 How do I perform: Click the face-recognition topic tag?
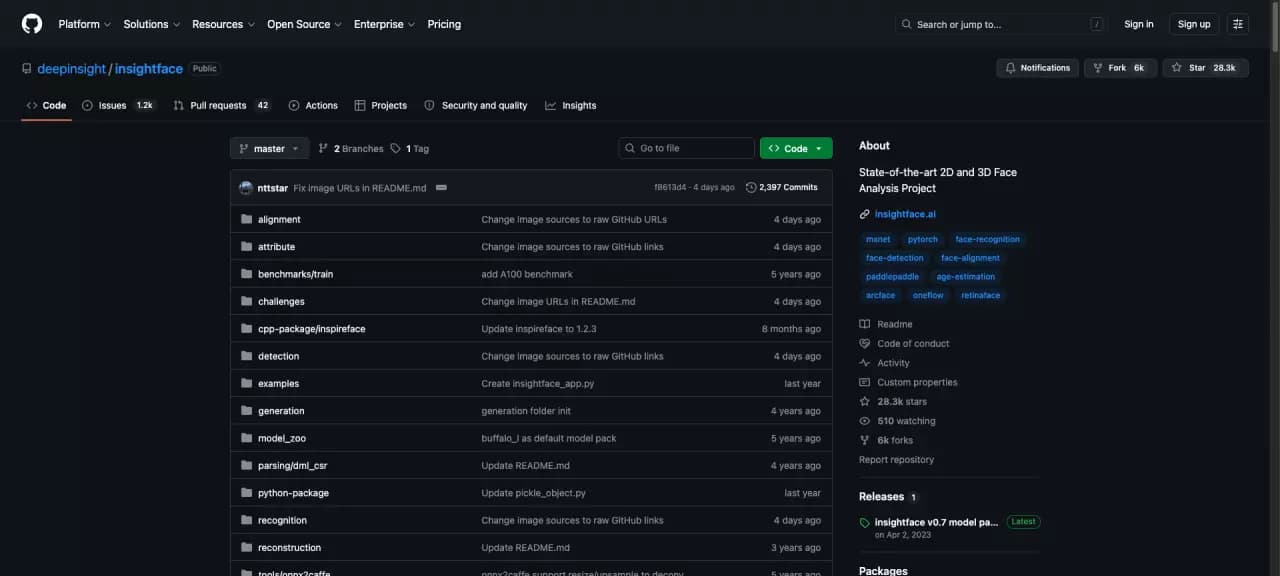(988, 239)
